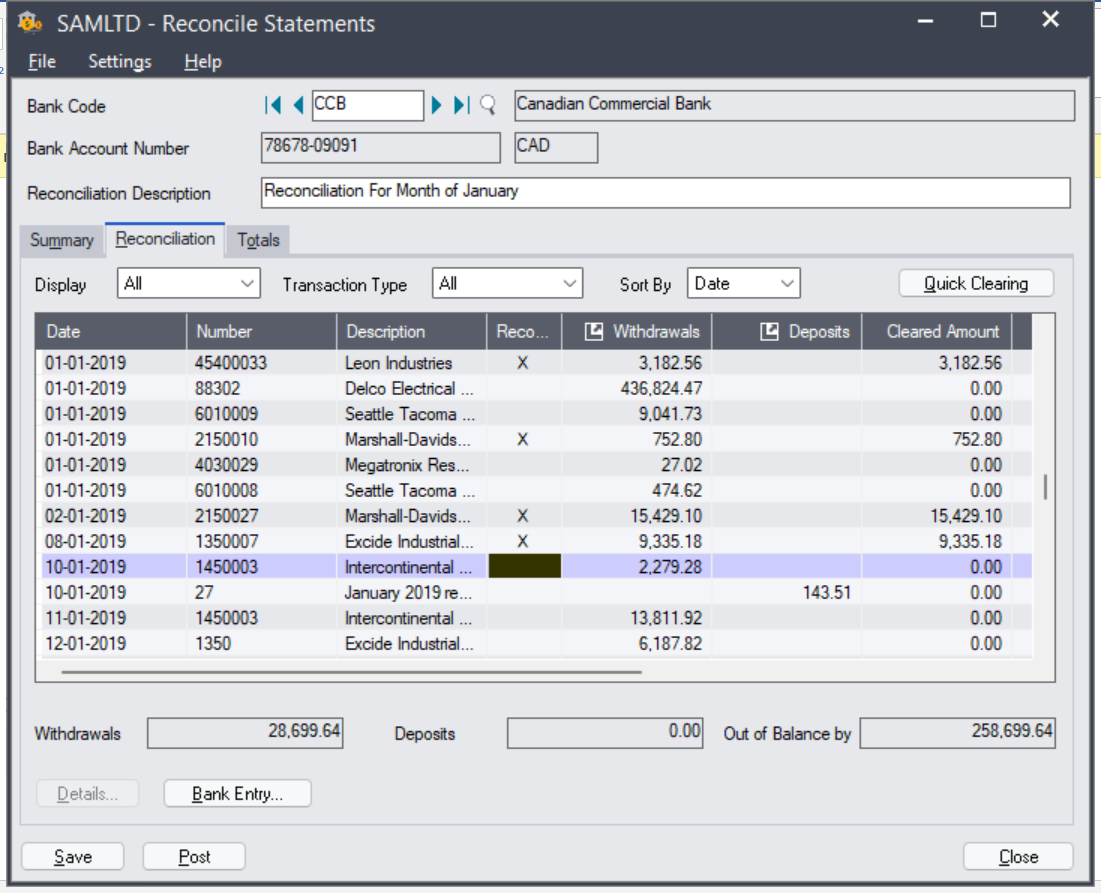The width and height of the screenshot is (1101, 893).
Task: Change Sort By using its dropdown
Action: 786,283
